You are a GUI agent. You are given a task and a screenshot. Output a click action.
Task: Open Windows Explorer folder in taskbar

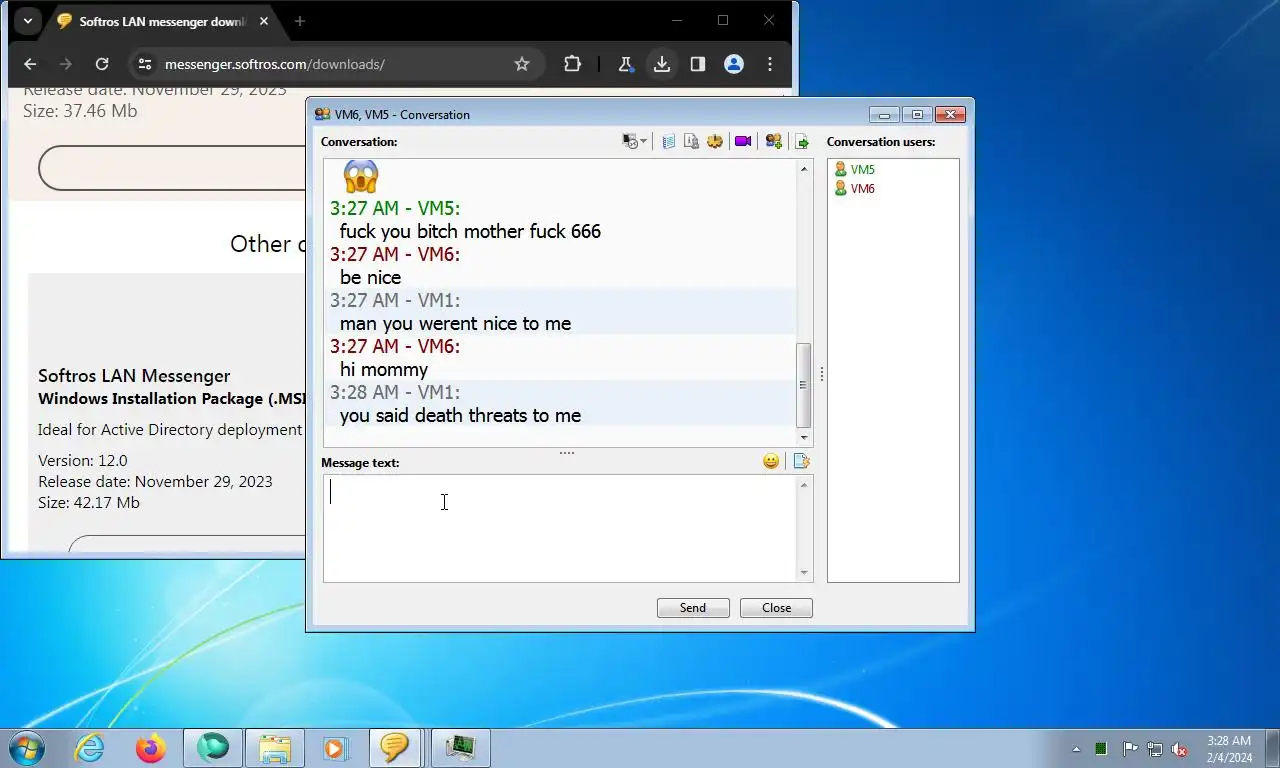pyautogui.click(x=275, y=748)
